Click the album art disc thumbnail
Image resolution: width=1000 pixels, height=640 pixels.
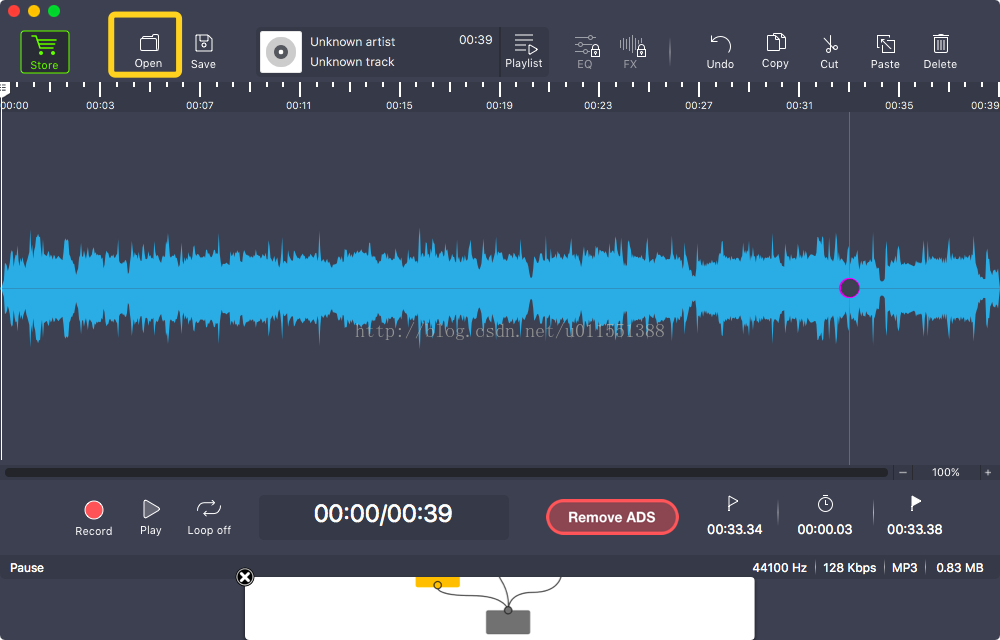pyautogui.click(x=281, y=52)
